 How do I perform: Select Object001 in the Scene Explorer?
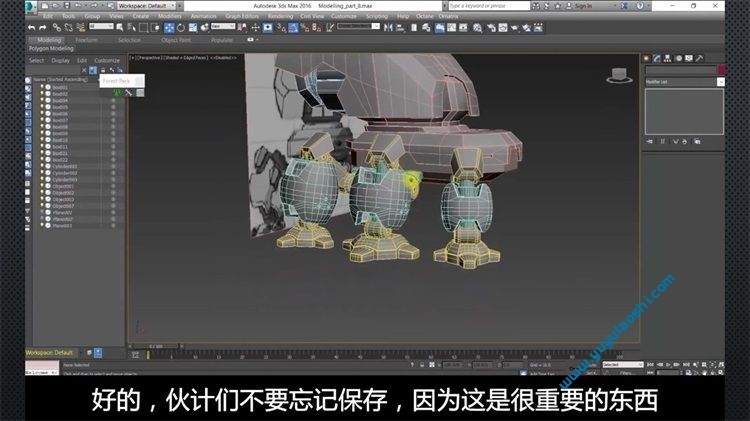[63, 186]
